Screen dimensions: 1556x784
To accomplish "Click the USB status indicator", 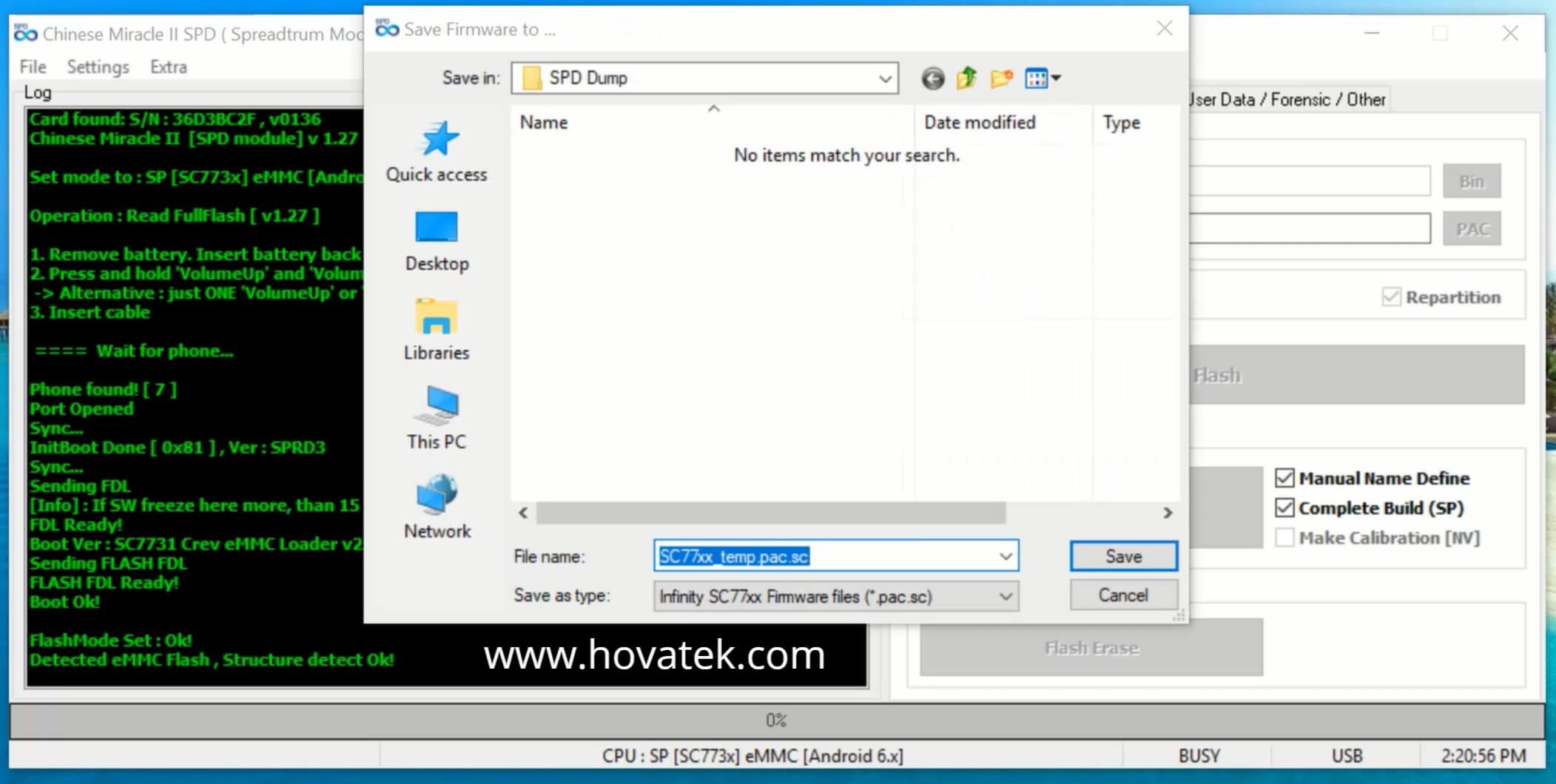I will pyautogui.click(x=1347, y=756).
